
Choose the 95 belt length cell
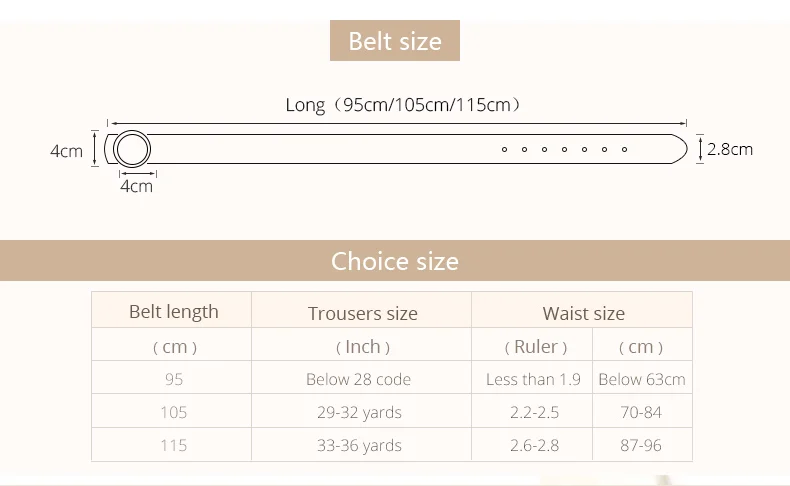[x=173, y=379]
